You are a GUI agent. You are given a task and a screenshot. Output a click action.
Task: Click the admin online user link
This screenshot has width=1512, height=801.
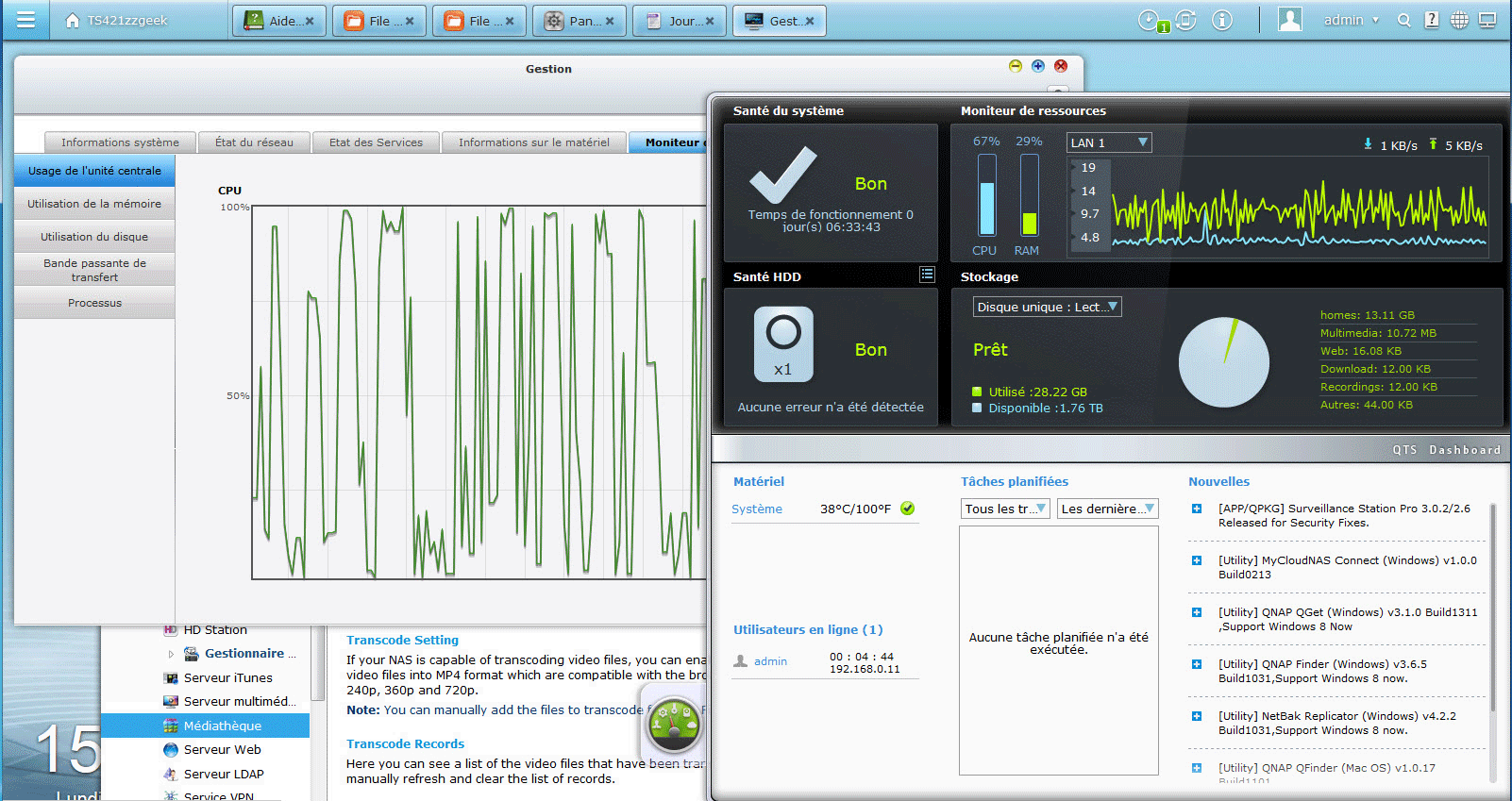click(x=770, y=661)
